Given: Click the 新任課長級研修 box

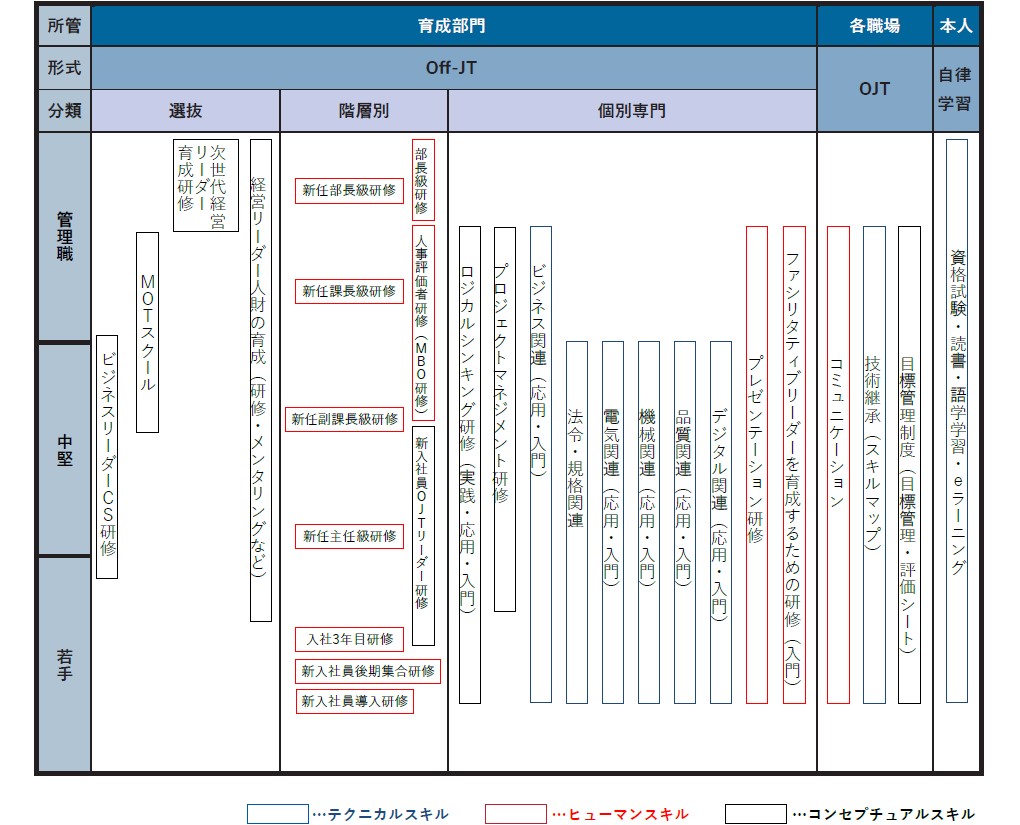Looking at the screenshot, I should pyautogui.click(x=349, y=291).
